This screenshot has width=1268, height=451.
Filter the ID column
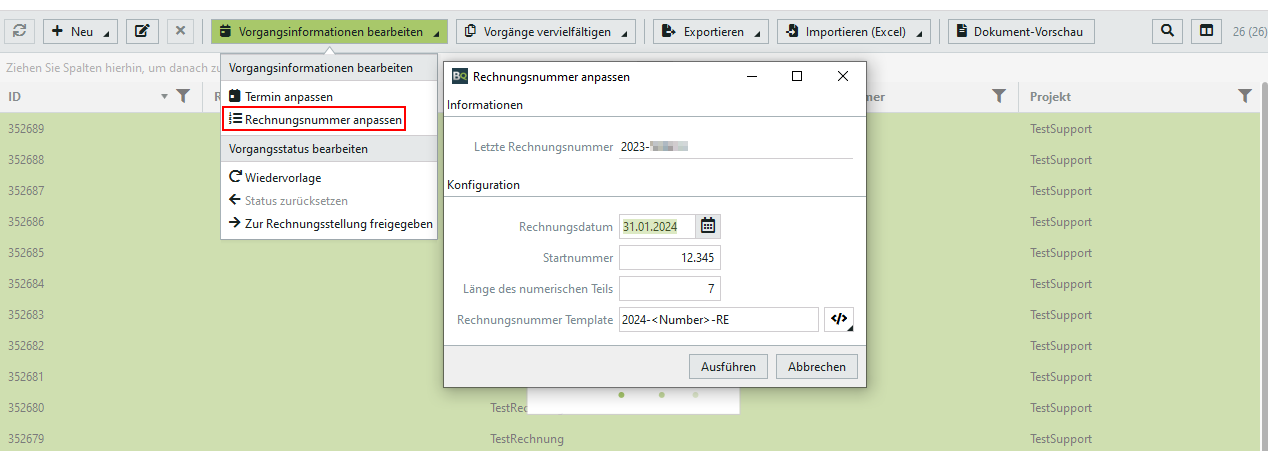click(183, 96)
